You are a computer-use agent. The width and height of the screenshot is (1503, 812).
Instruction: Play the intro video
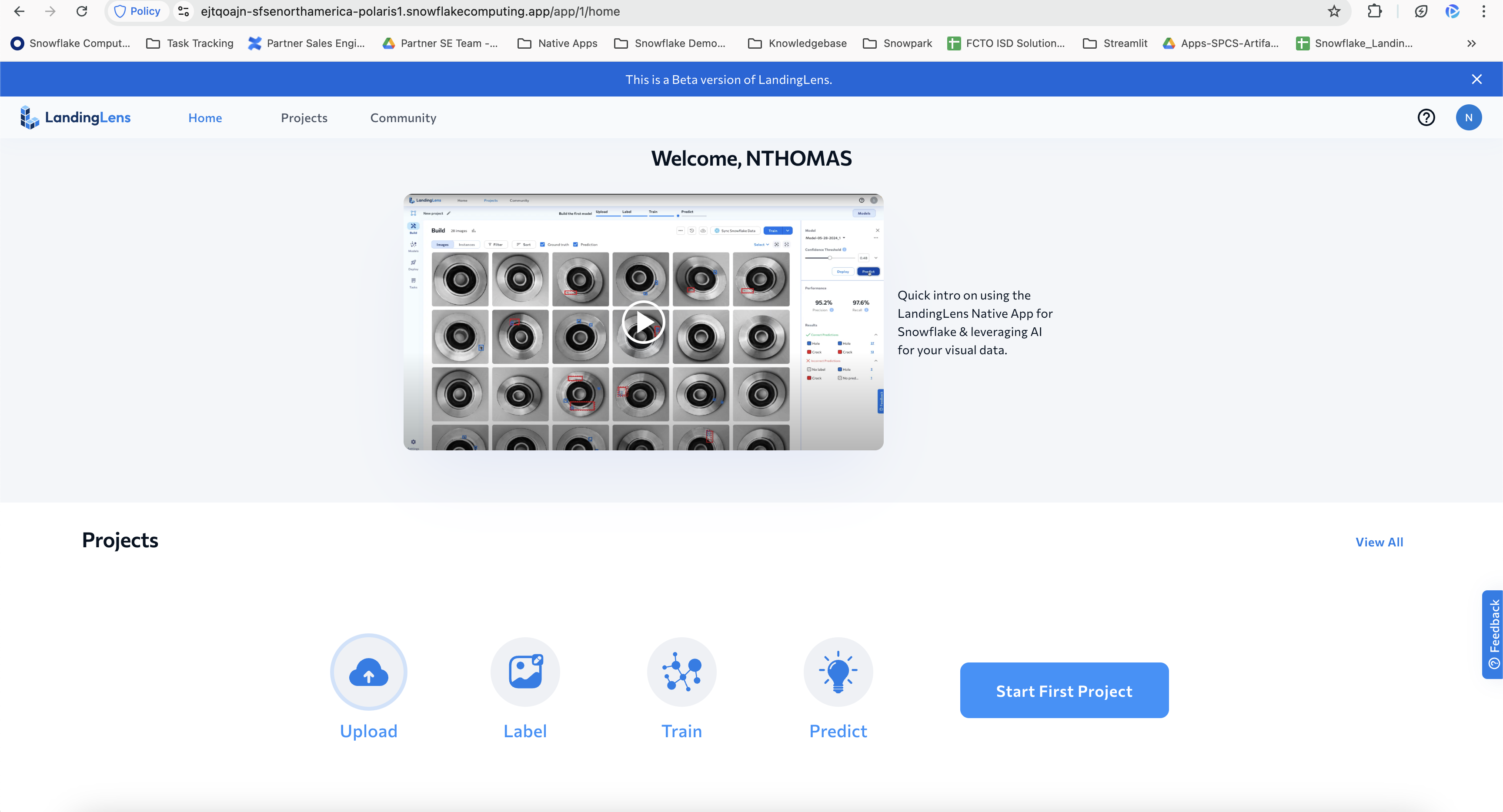tap(643, 322)
